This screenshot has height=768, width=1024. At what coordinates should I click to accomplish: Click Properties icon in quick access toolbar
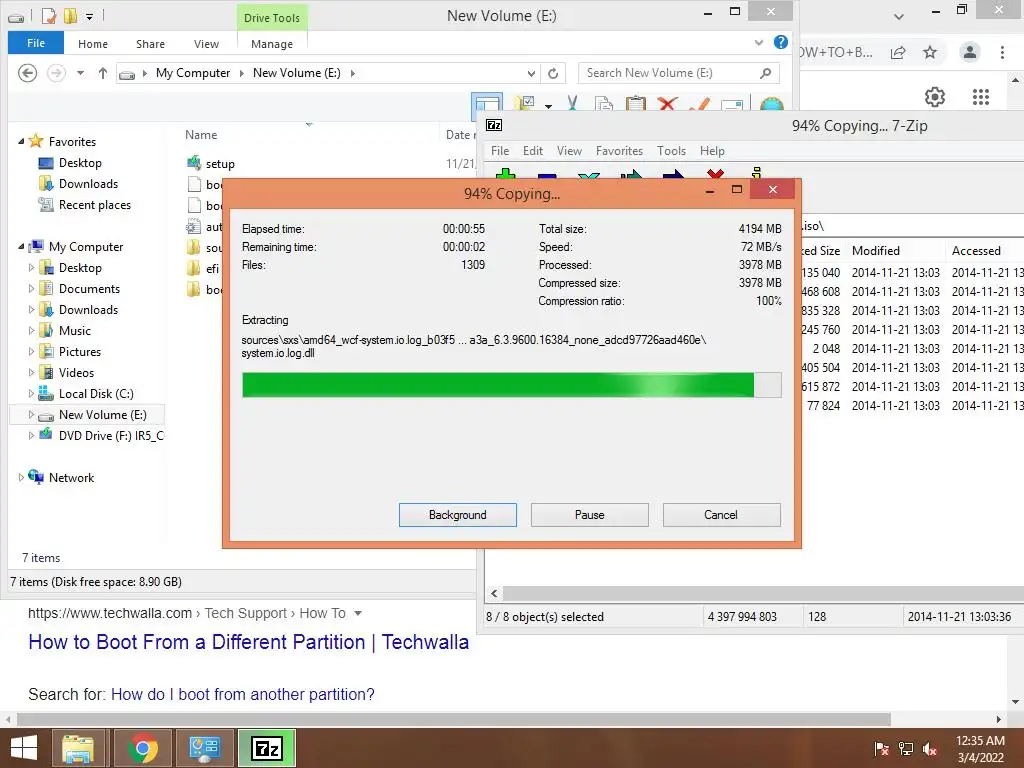point(49,16)
